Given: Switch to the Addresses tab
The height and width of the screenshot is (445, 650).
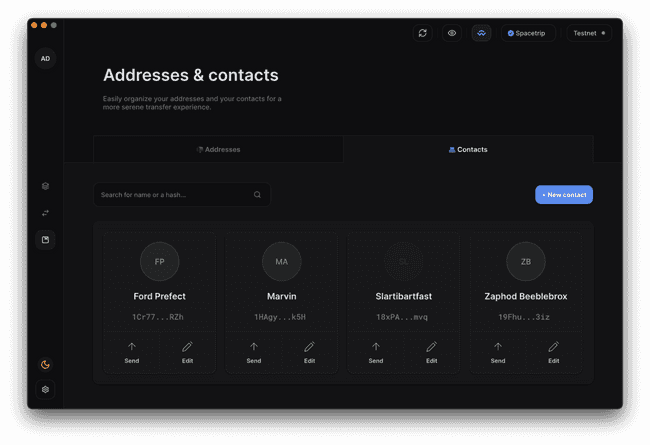Looking at the screenshot, I should (218, 149).
